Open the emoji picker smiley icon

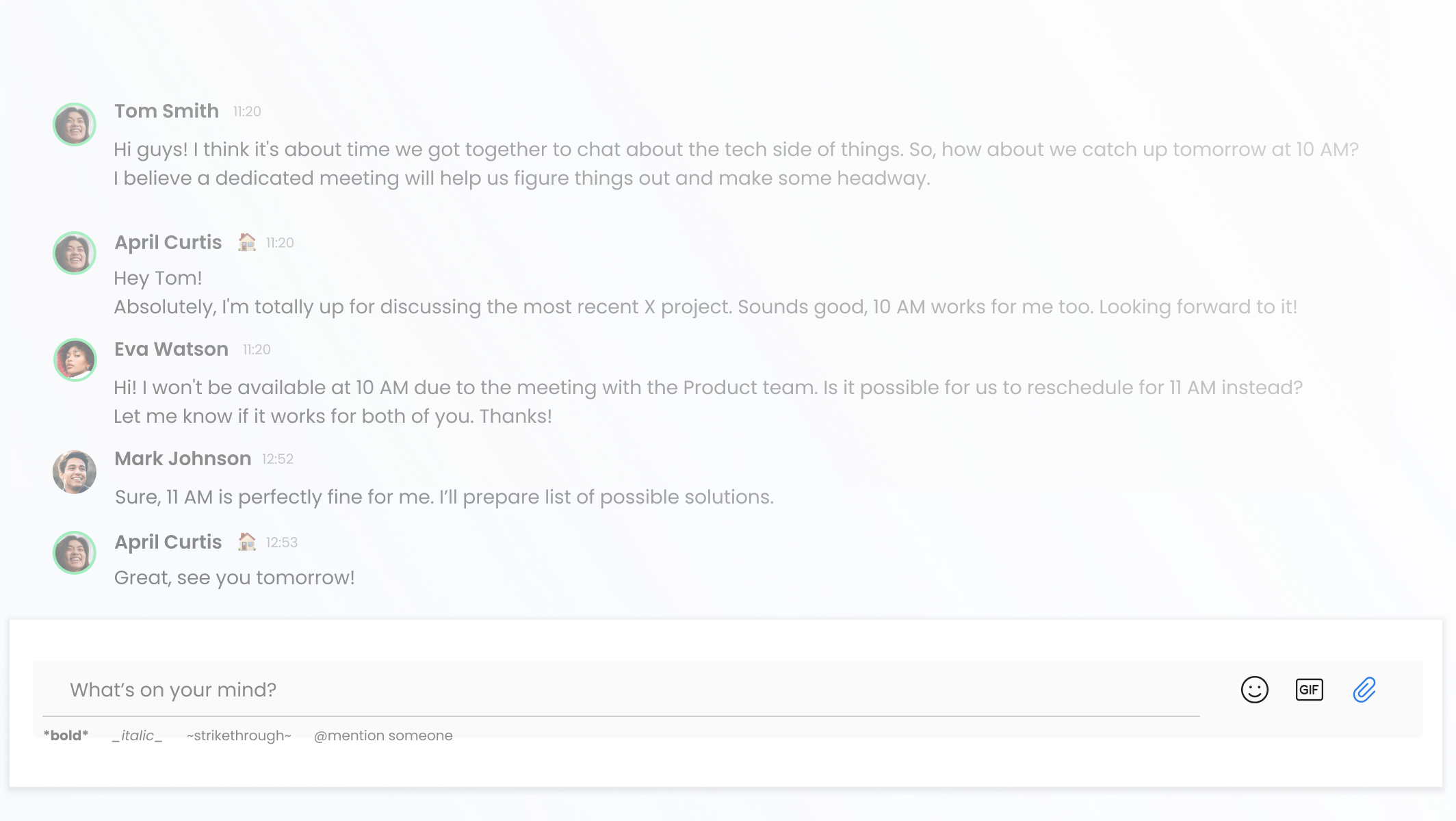(1254, 690)
